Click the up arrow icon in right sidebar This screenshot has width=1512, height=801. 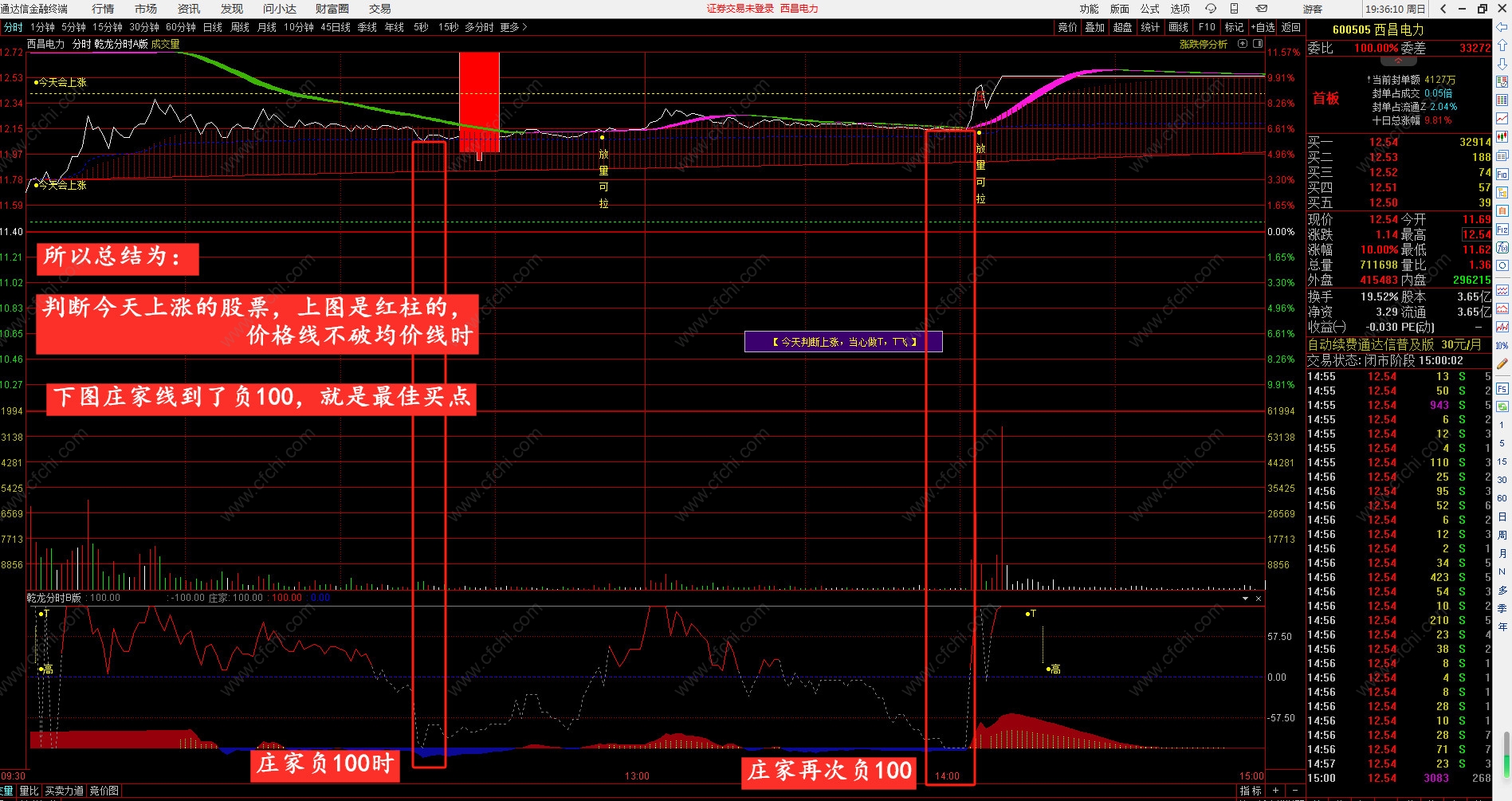click(x=1502, y=46)
